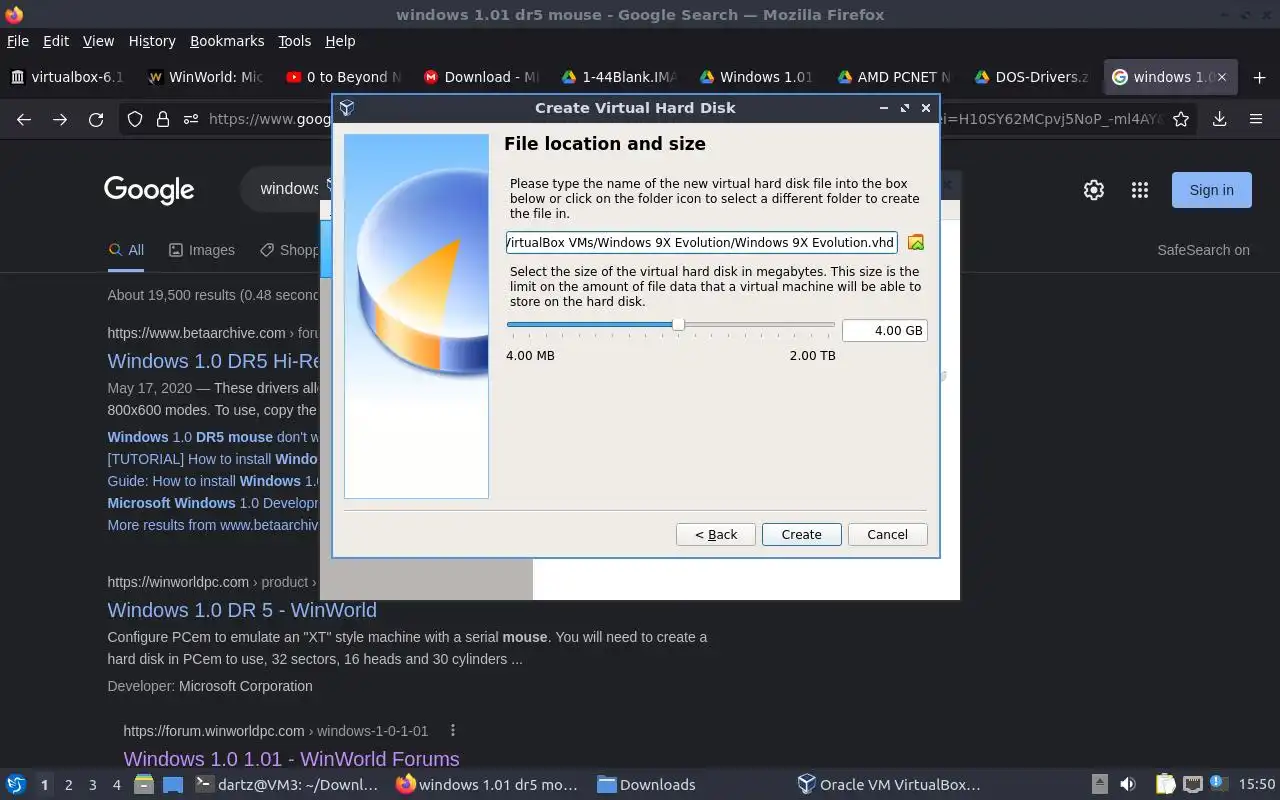Viewport: 1280px width, 800px height.
Task: Click the Create button in the dialog
Action: pyautogui.click(x=801, y=534)
